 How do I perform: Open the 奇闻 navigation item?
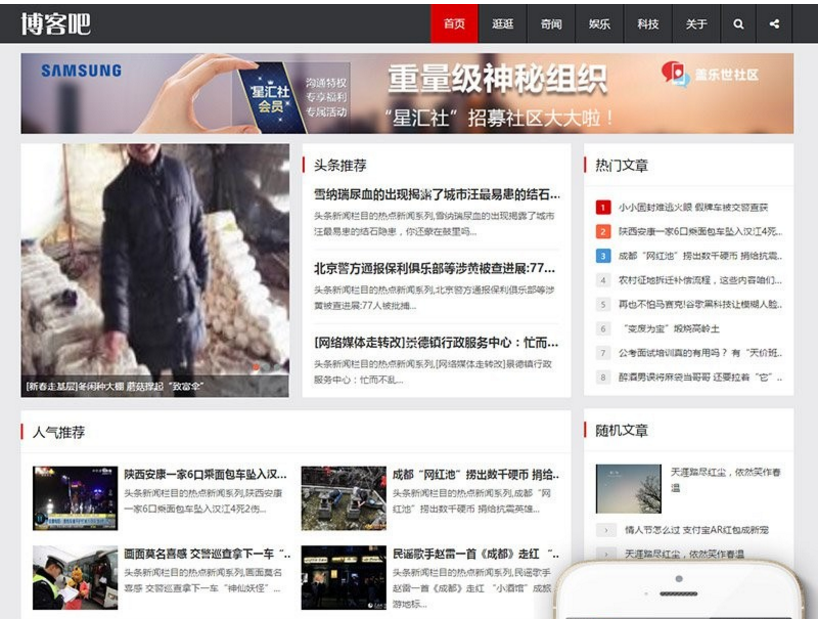click(x=551, y=24)
